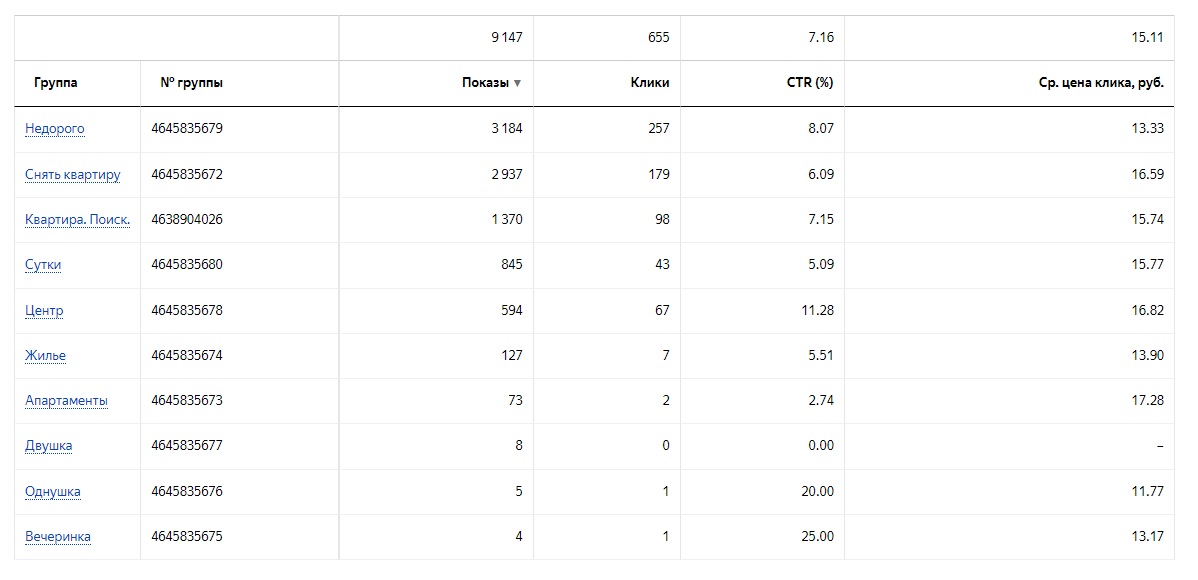Click the Квартира. Поиск. group link
This screenshot has height=580, width=1198.
click(x=78, y=220)
